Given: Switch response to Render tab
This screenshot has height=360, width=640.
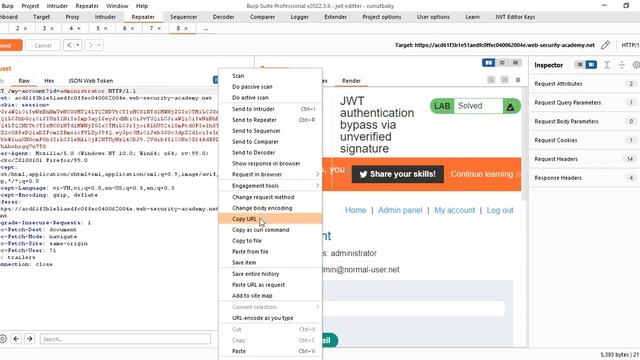Looking at the screenshot, I should tap(351, 81).
